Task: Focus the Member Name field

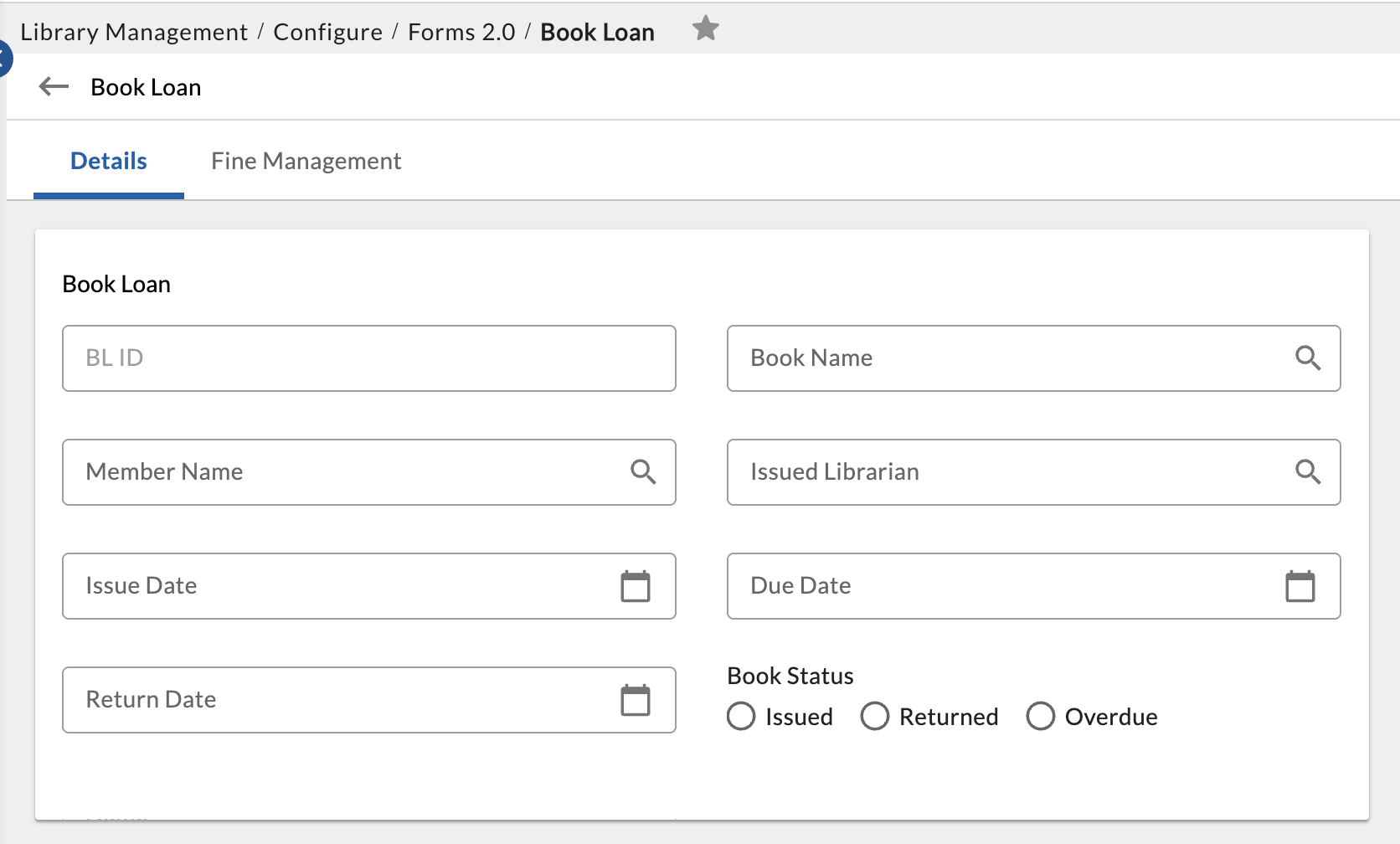Action: pyautogui.click(x=369, y=472)
